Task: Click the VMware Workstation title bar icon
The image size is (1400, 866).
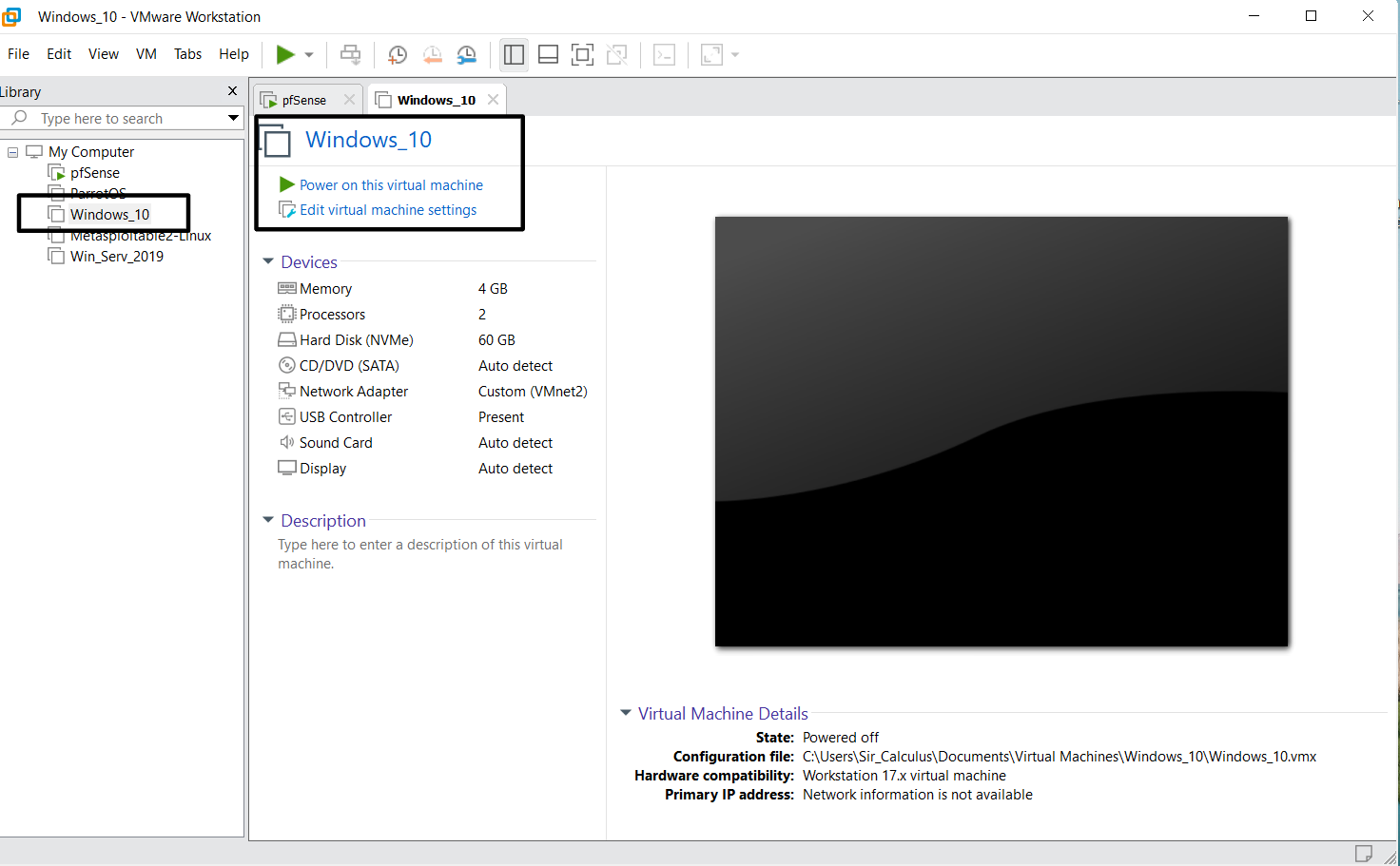Action: (x=12, y=16)
